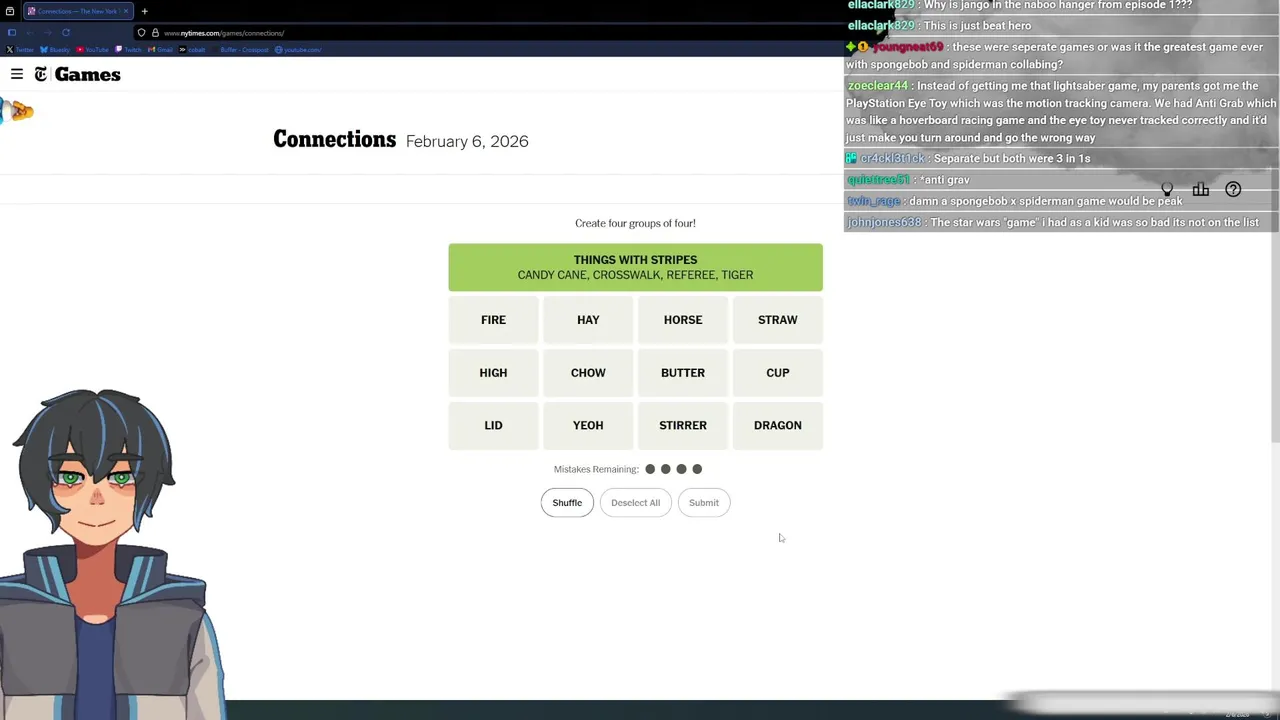Open the youtube.com/ bookmark
The width and height of the screenshot is (1280, 720).
[x=298, y=49]
